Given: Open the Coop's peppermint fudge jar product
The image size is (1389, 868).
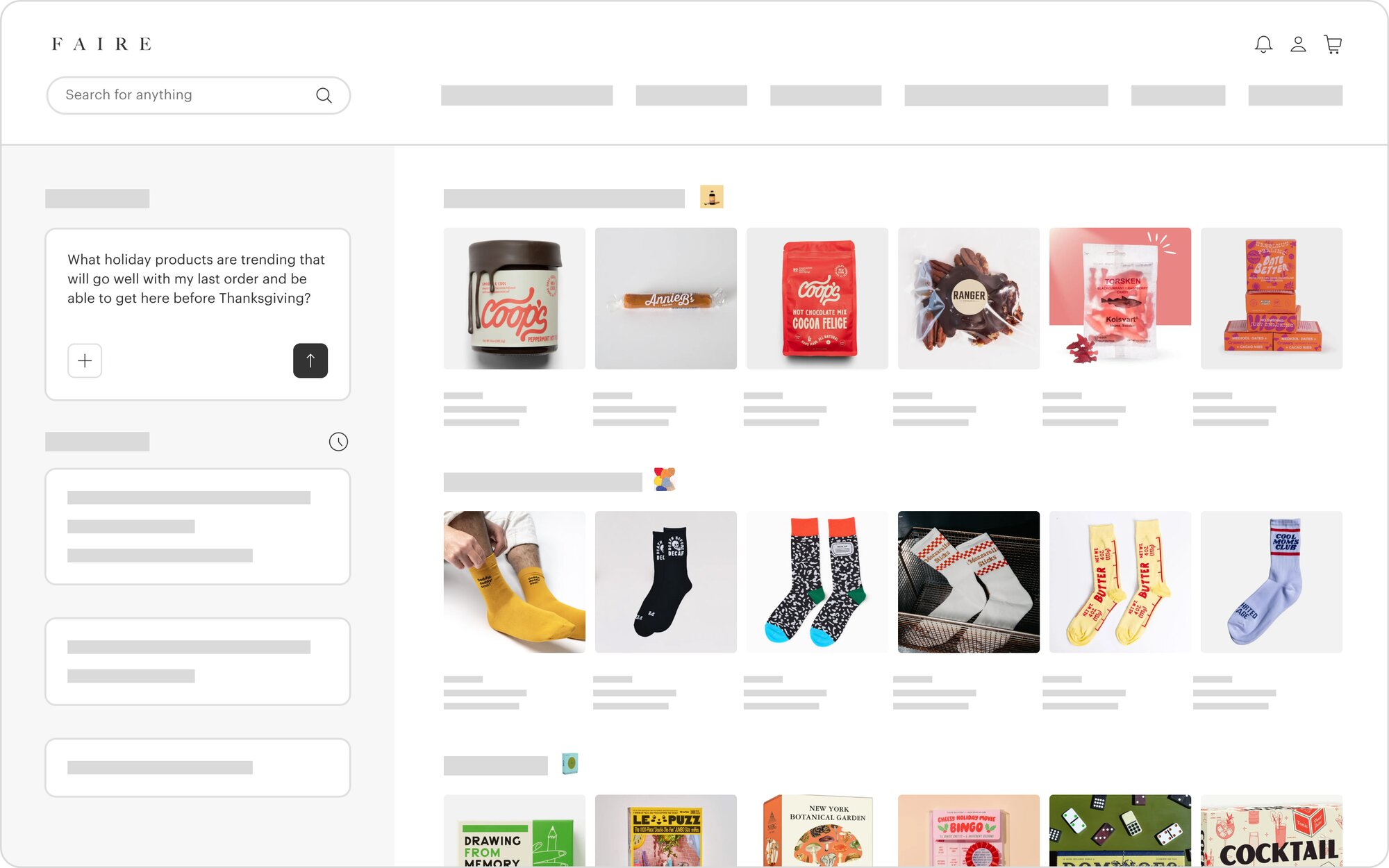Looking at the screenshot, I should point(515,299).
